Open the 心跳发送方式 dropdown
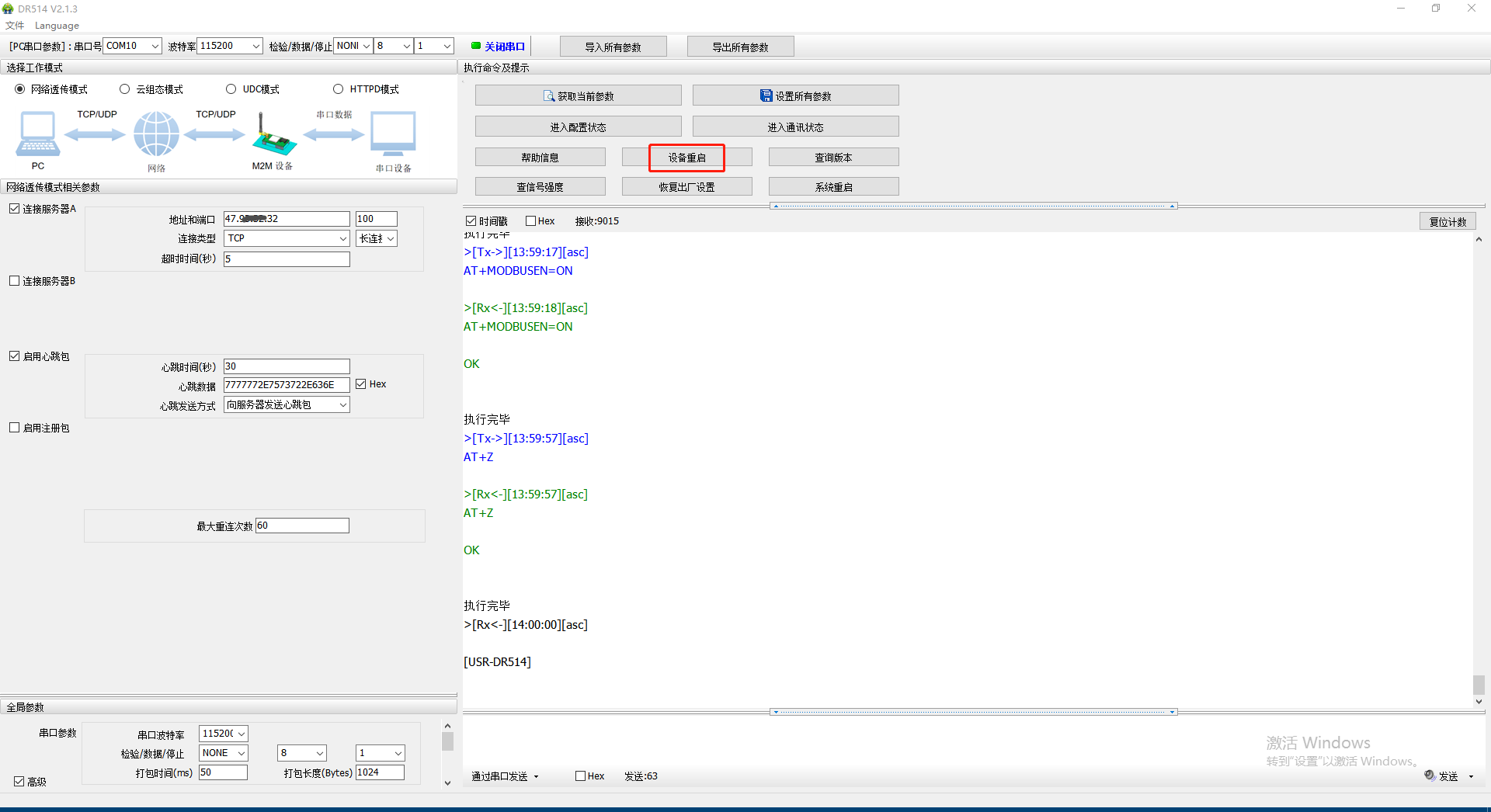The image size is (1491, 812). [x=287, y=404]
